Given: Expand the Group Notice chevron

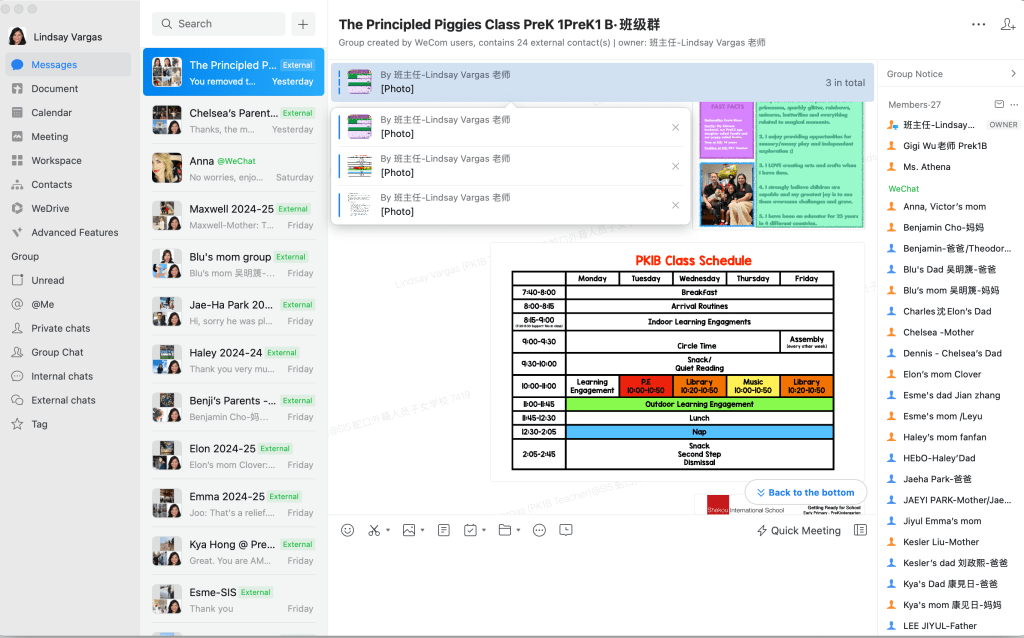Looking at the screenshot, I should (x=1012, y=74).
